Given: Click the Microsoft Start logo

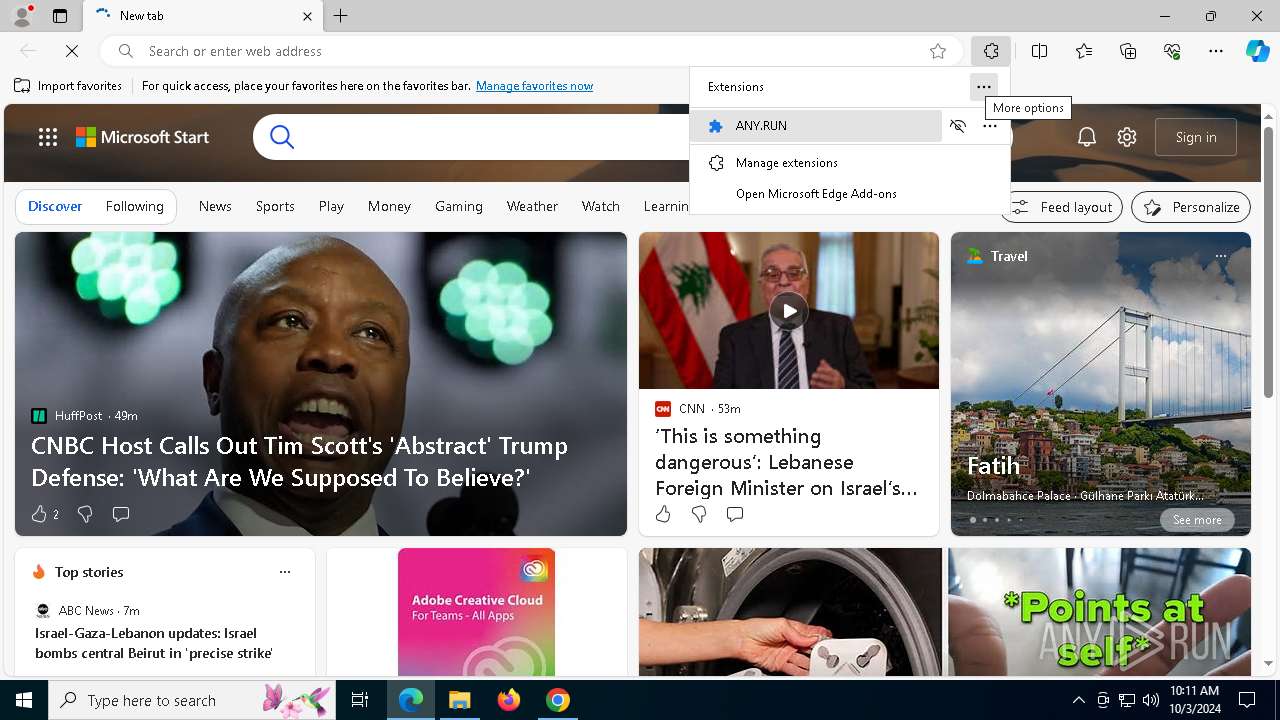Looking at the screenshot, I should pyautogui.click(x=143, y=137).
